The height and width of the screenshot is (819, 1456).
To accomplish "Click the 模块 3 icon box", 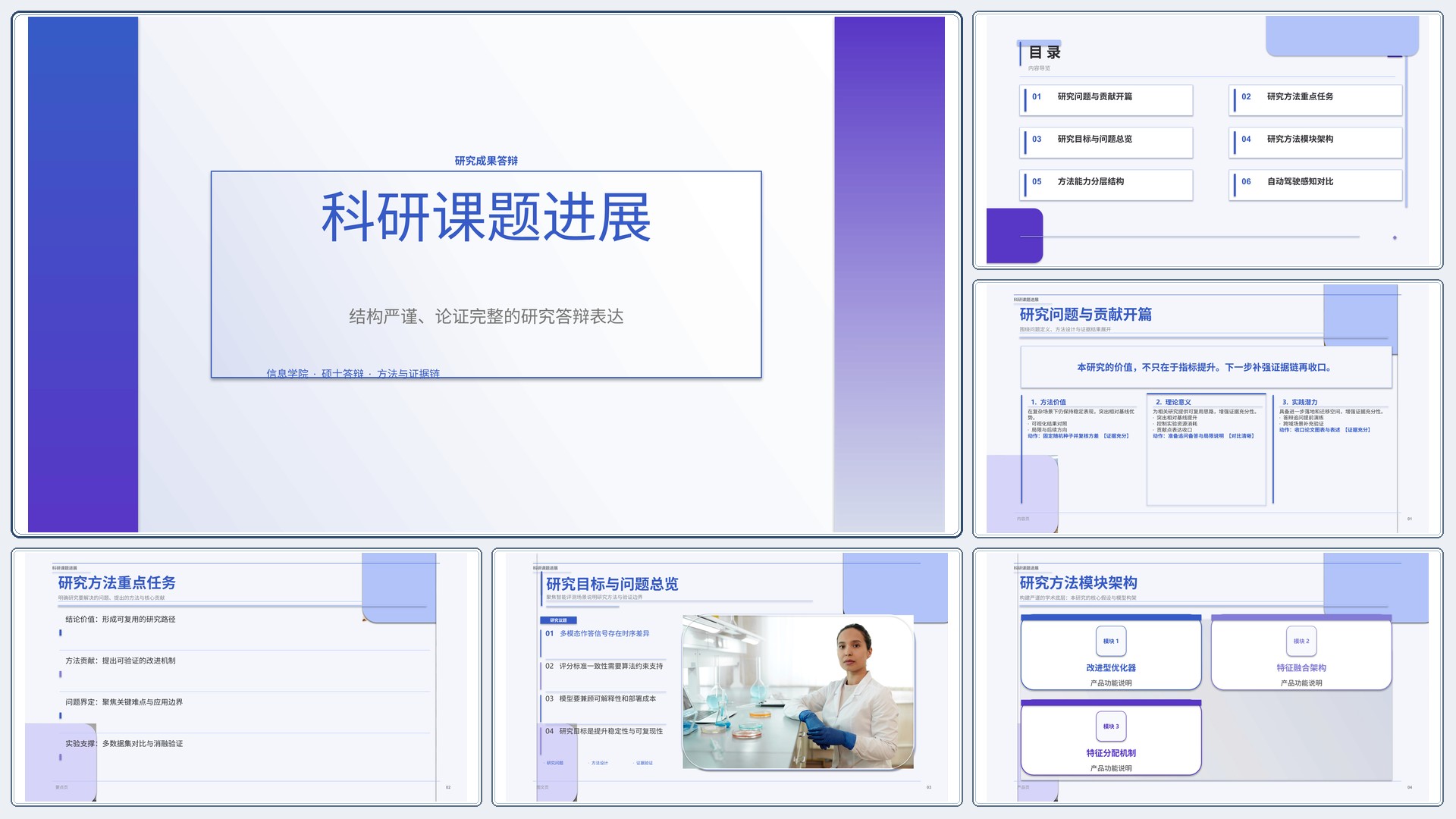I will click(1111, 726).
